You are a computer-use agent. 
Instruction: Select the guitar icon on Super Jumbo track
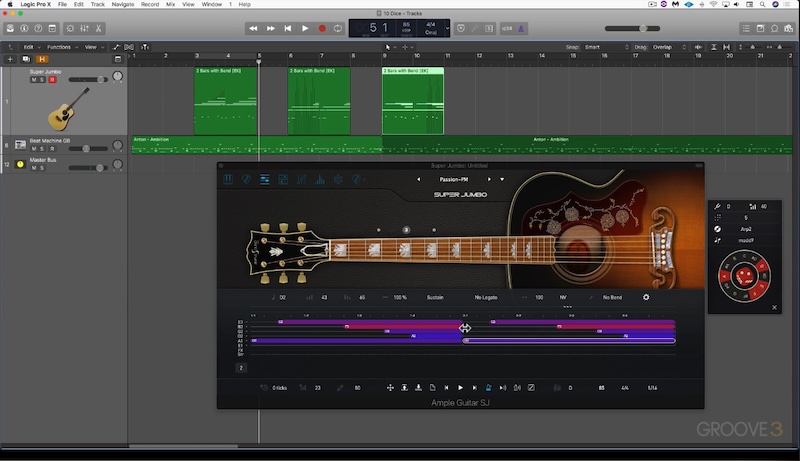click(x=68, y=109)
